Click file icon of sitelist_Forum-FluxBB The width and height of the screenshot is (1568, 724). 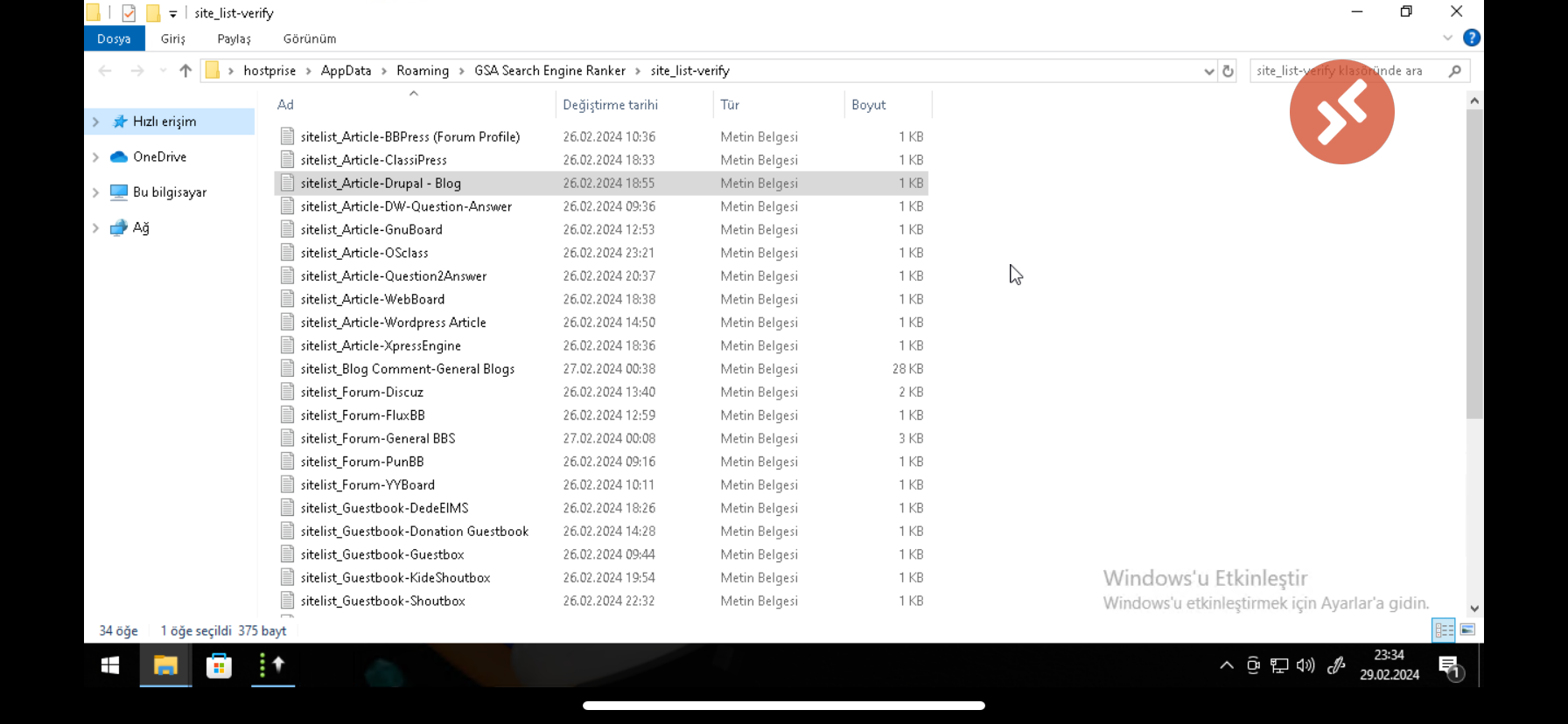(x=287, y=414)
